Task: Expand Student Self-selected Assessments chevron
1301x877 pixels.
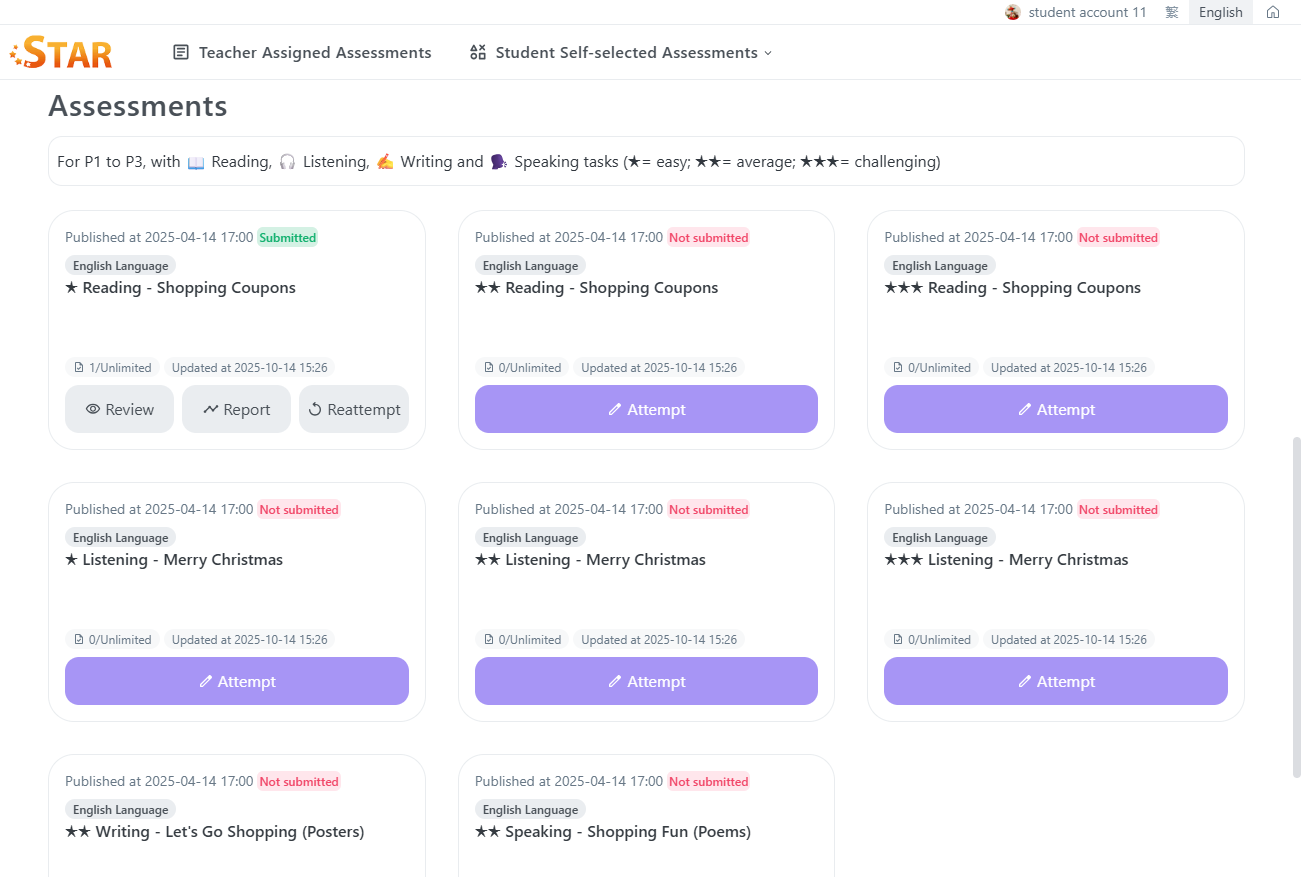Action: 768,53
